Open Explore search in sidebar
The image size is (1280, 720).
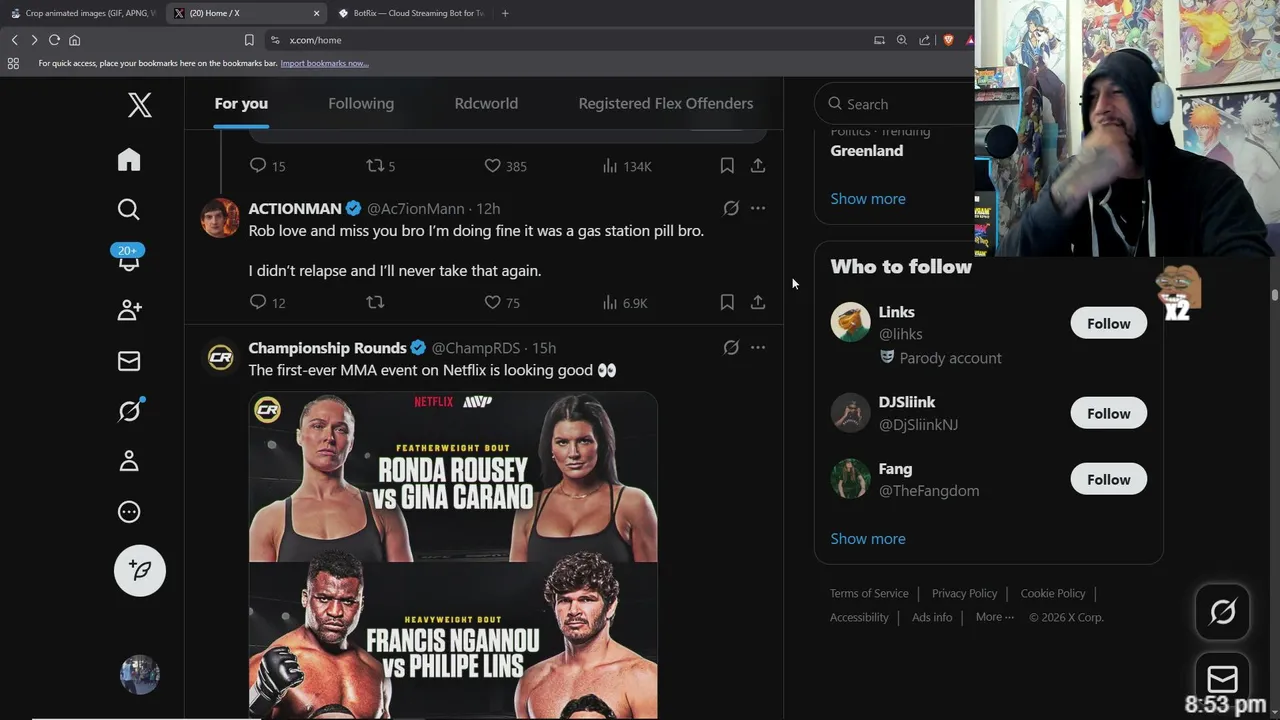tap(129, 209)
